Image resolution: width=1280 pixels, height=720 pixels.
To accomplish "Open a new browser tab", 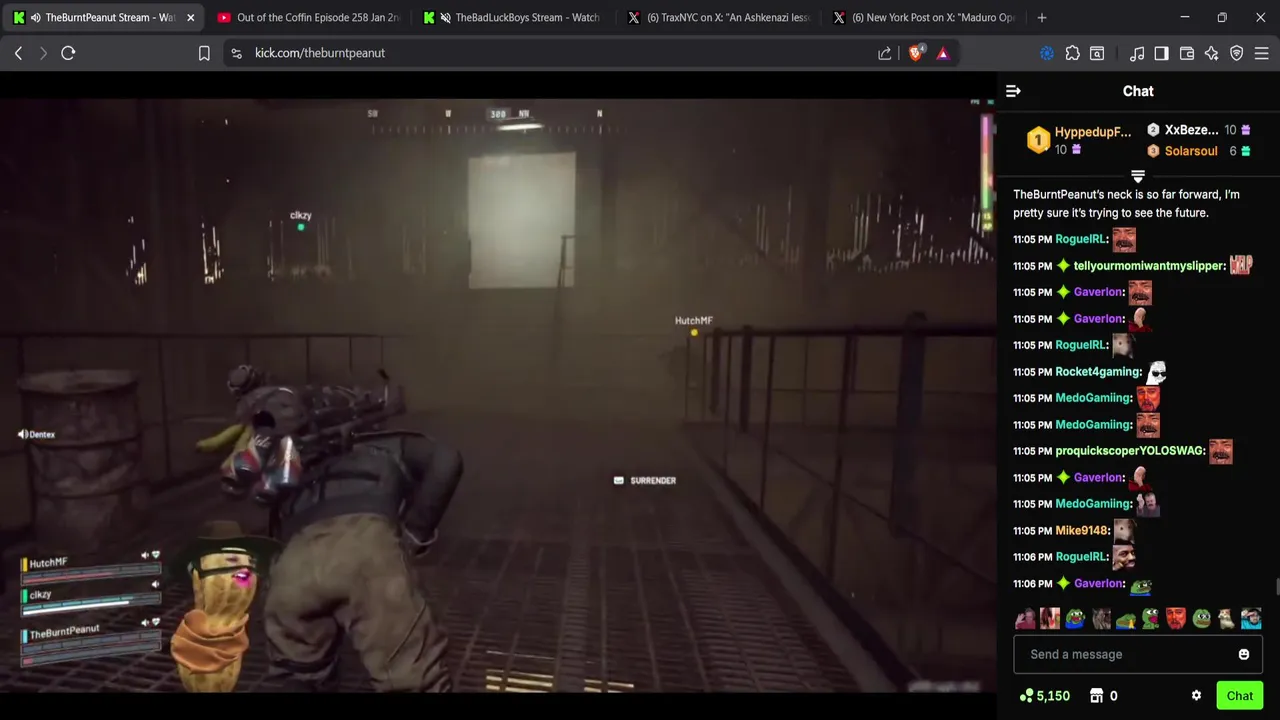I will pyautogui.click(x=1042, y=18).
